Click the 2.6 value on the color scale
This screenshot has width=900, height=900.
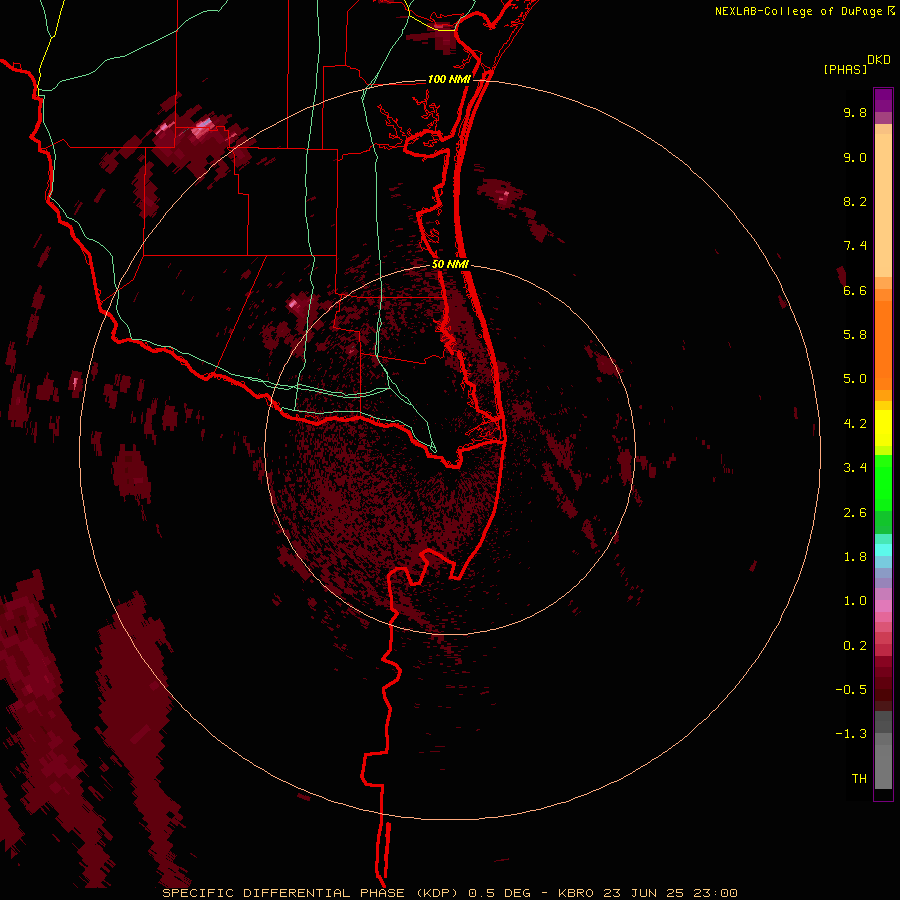pos(855,513)
